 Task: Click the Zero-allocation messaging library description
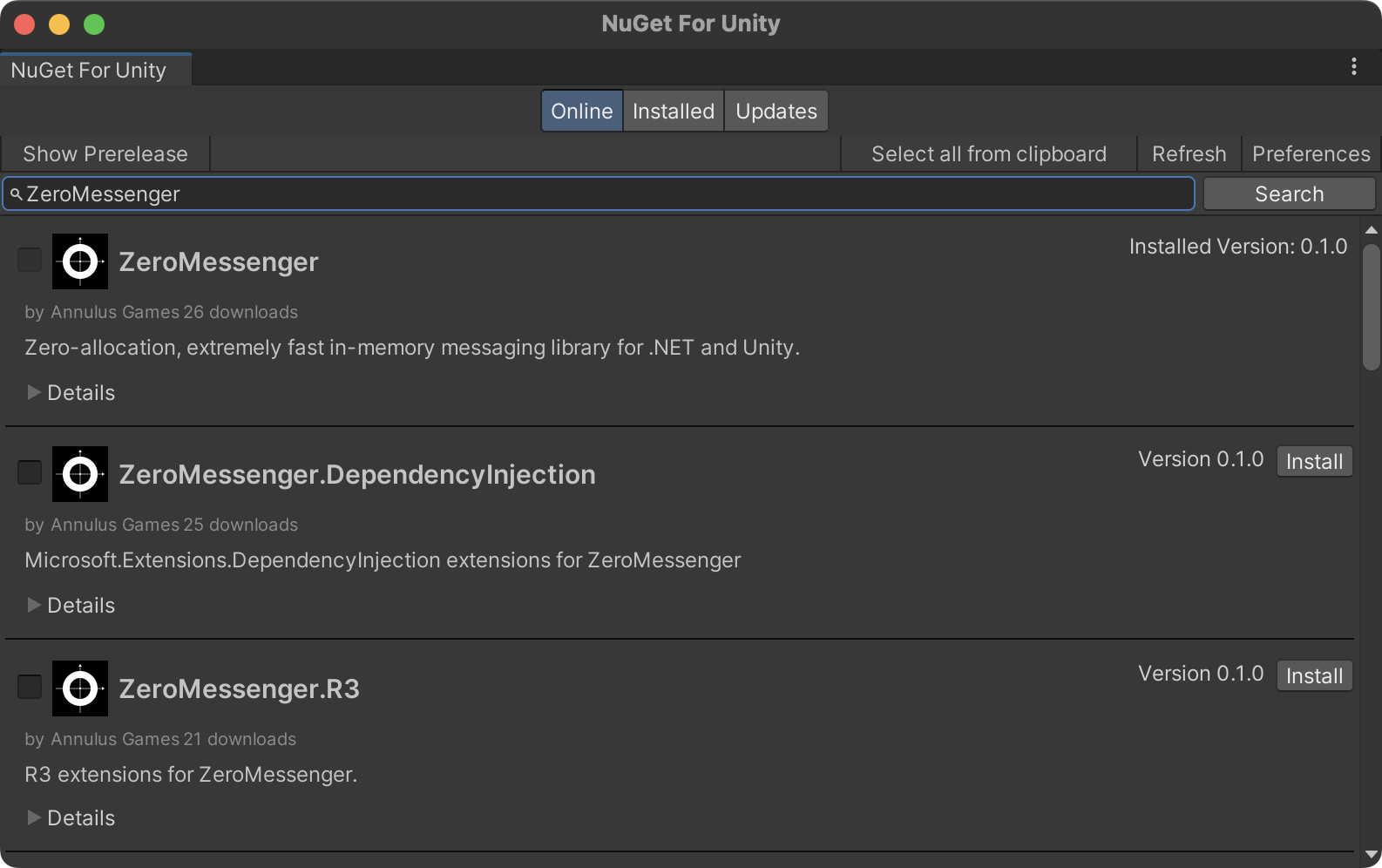click(412, 348)
